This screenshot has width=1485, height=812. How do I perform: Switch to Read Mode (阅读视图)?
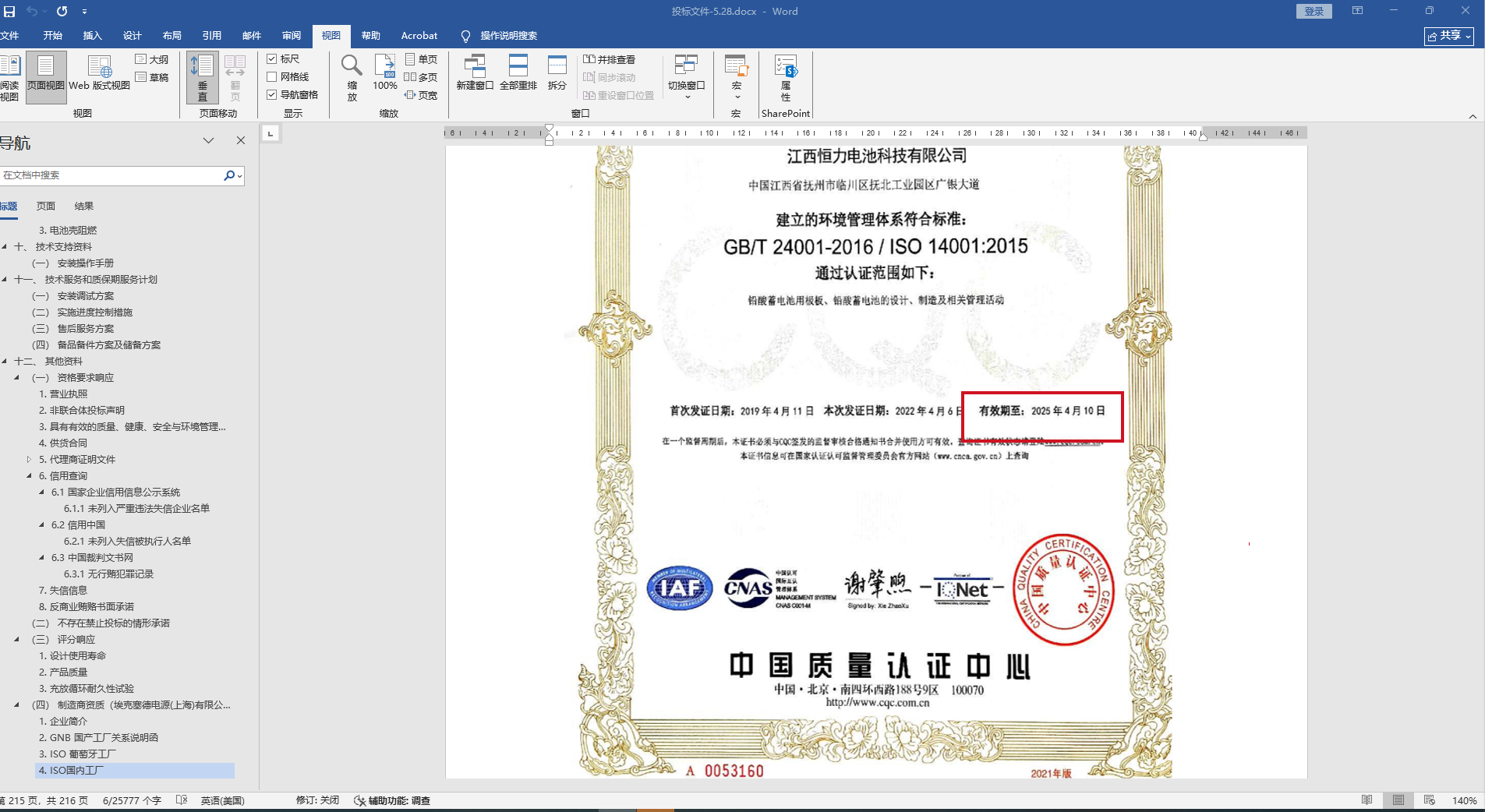pos(10,79)
